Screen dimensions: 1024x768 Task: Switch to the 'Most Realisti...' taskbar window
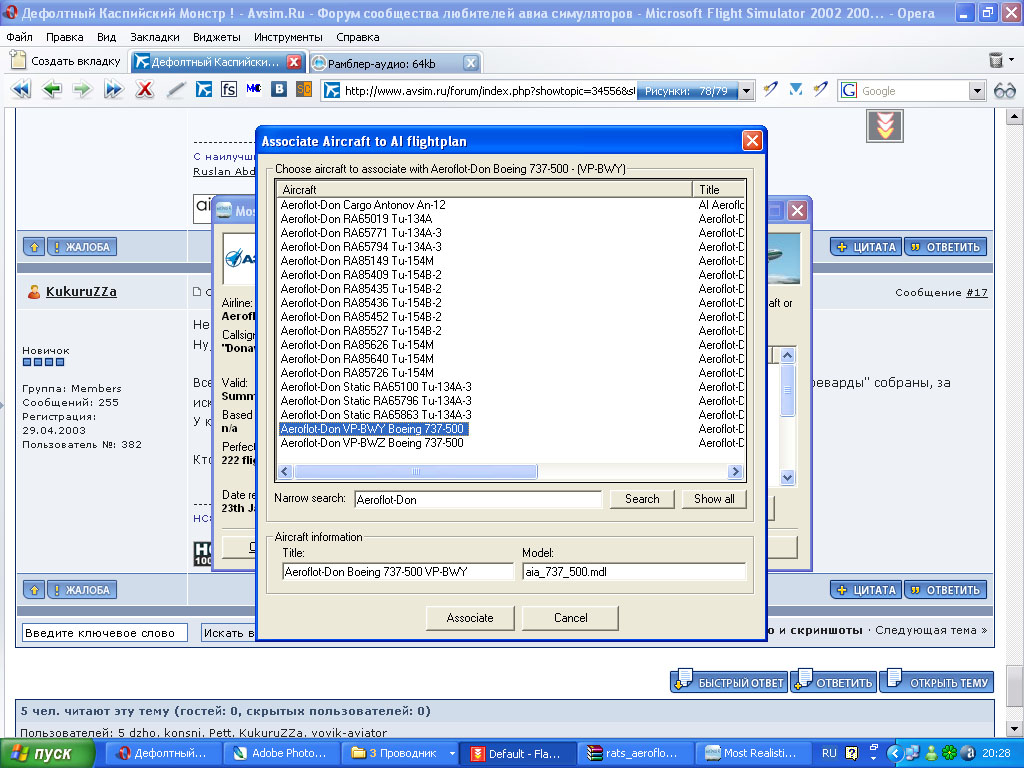753,753
